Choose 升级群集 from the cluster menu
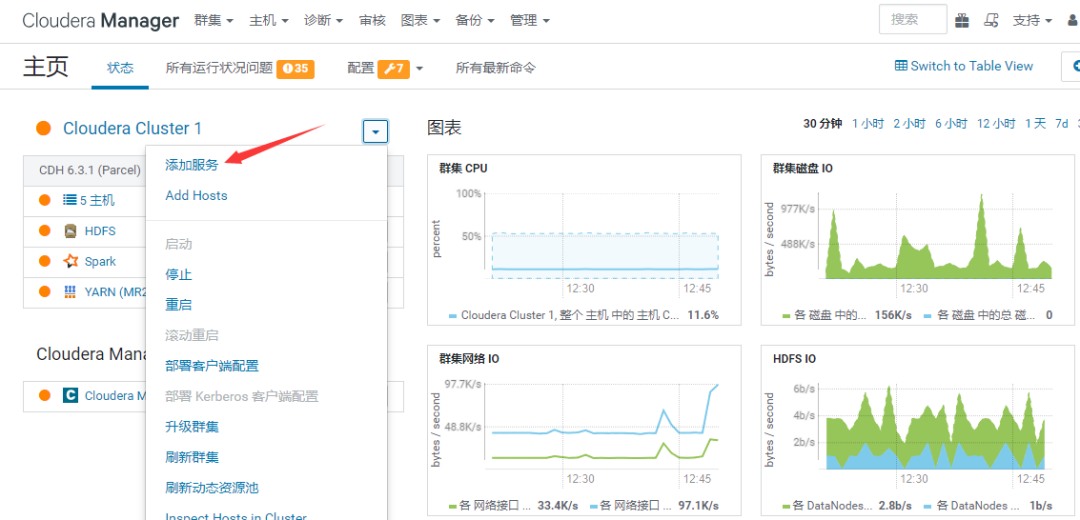1080x520 pixels. (x=192, y=426)
